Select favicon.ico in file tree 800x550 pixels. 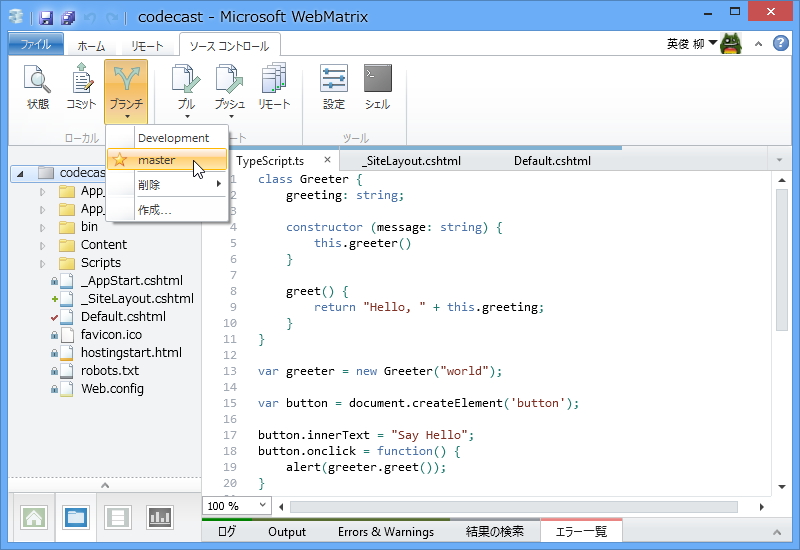coord(111,335)
